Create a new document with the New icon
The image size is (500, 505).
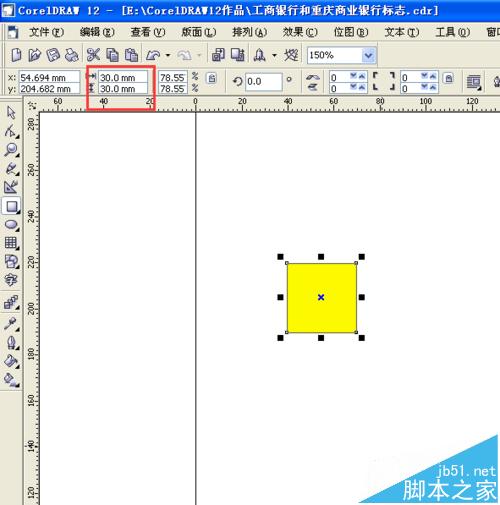pyautogui.click(x=16, y=55)
